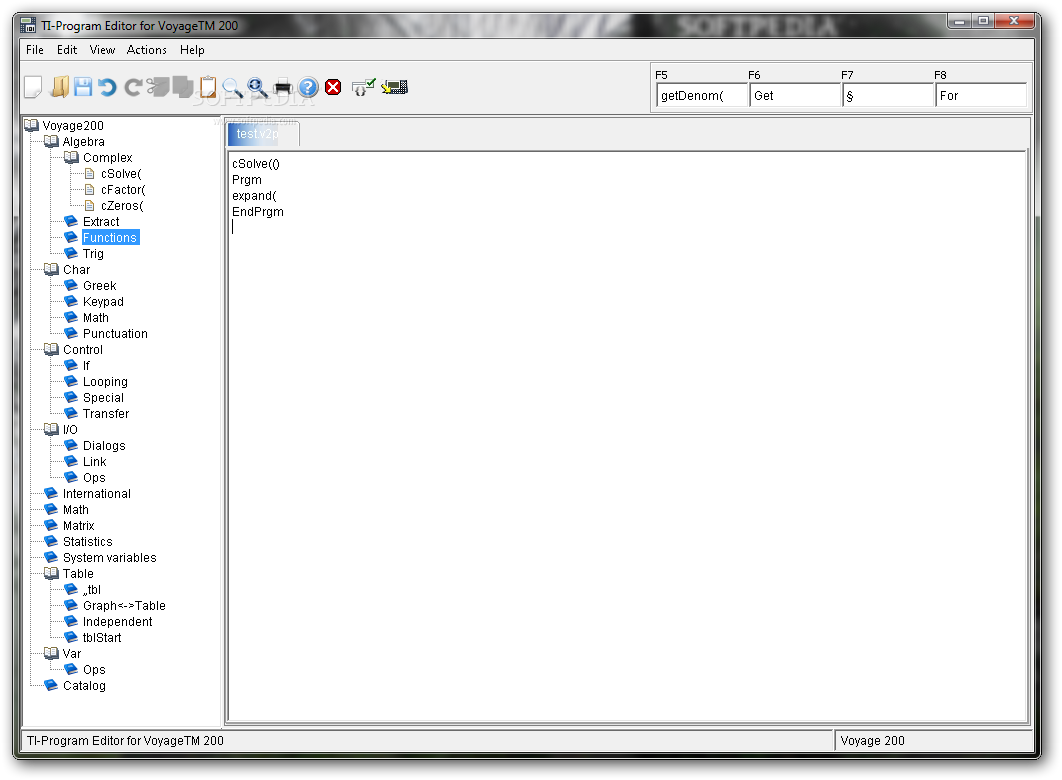Create a new file with the blank page icon
Image resolution: width=1062 pixels, height=780 pixels.
click(x=33, y=87)
